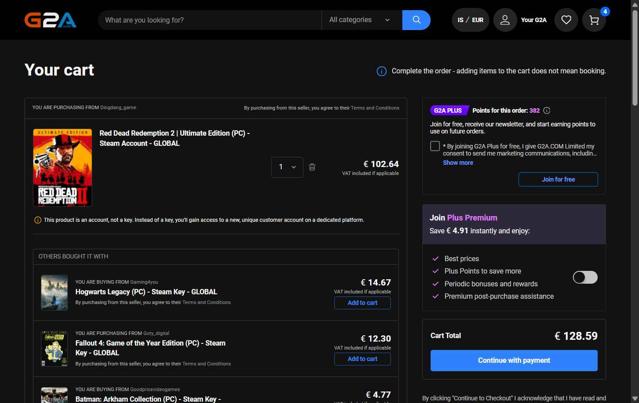The image size is (639, 403).
Task: Click the Premium post-purchase assistance line
Action: tap(499, 296)
